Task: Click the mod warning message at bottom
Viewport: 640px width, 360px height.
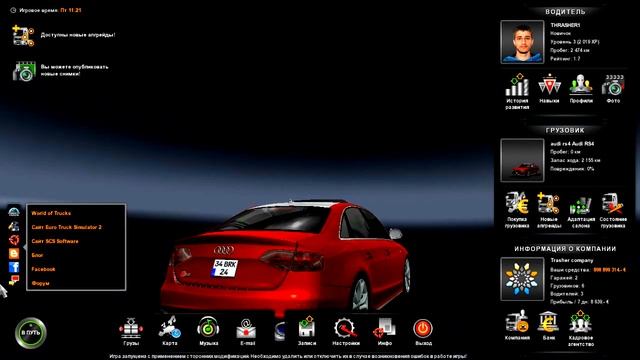Action: pos(288,356)
